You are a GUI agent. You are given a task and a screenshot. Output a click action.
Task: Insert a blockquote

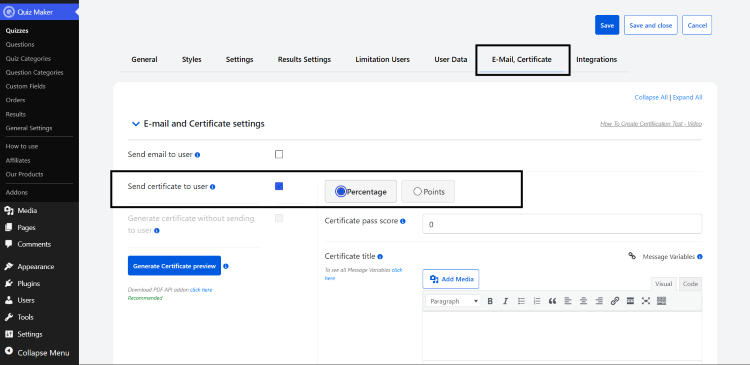point(552,301)
